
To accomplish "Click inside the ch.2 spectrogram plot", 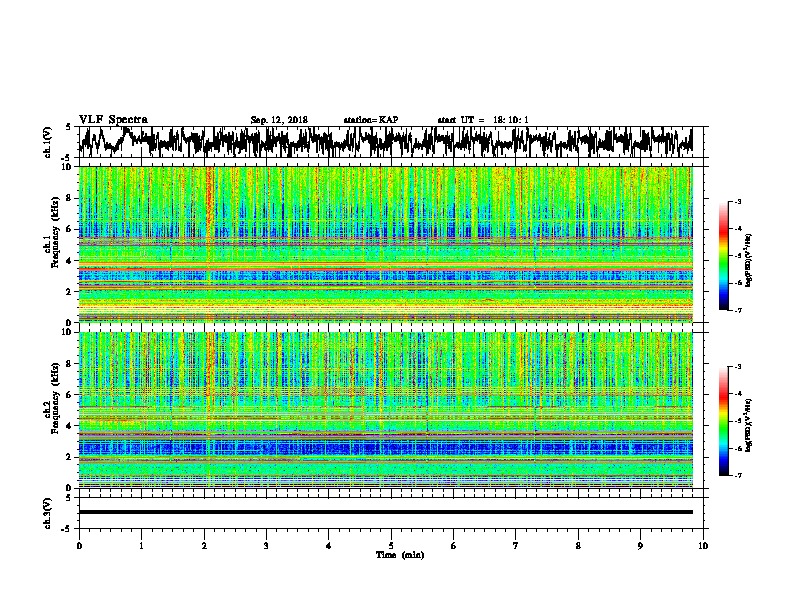I will pos(386,410).
